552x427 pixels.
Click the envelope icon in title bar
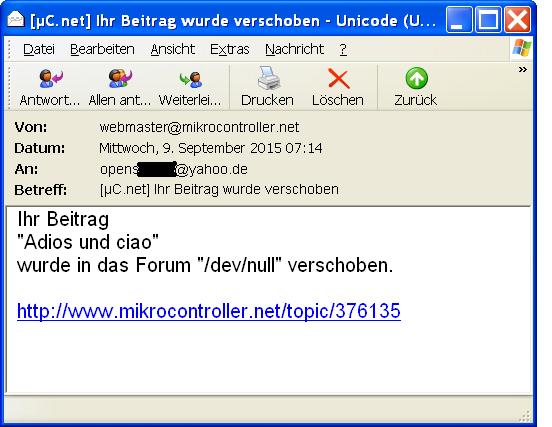point(16,19)
